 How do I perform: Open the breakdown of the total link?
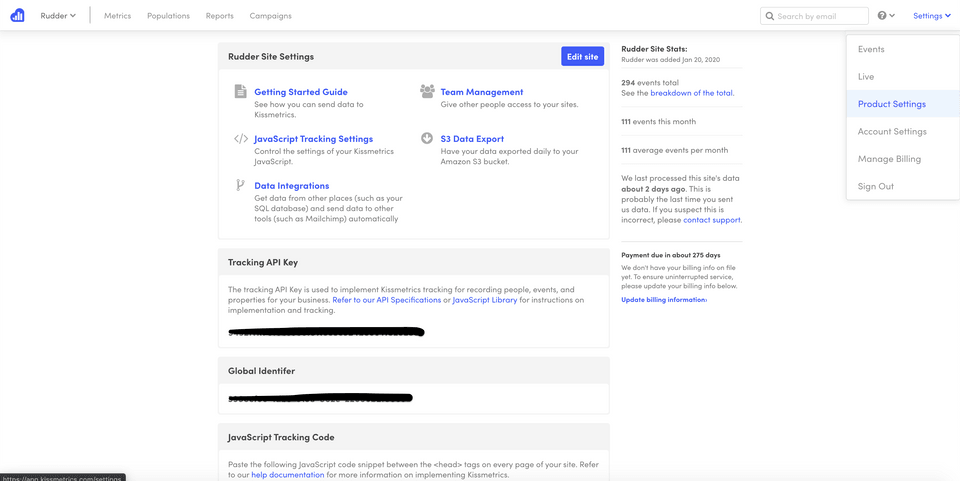pos(691,93)
